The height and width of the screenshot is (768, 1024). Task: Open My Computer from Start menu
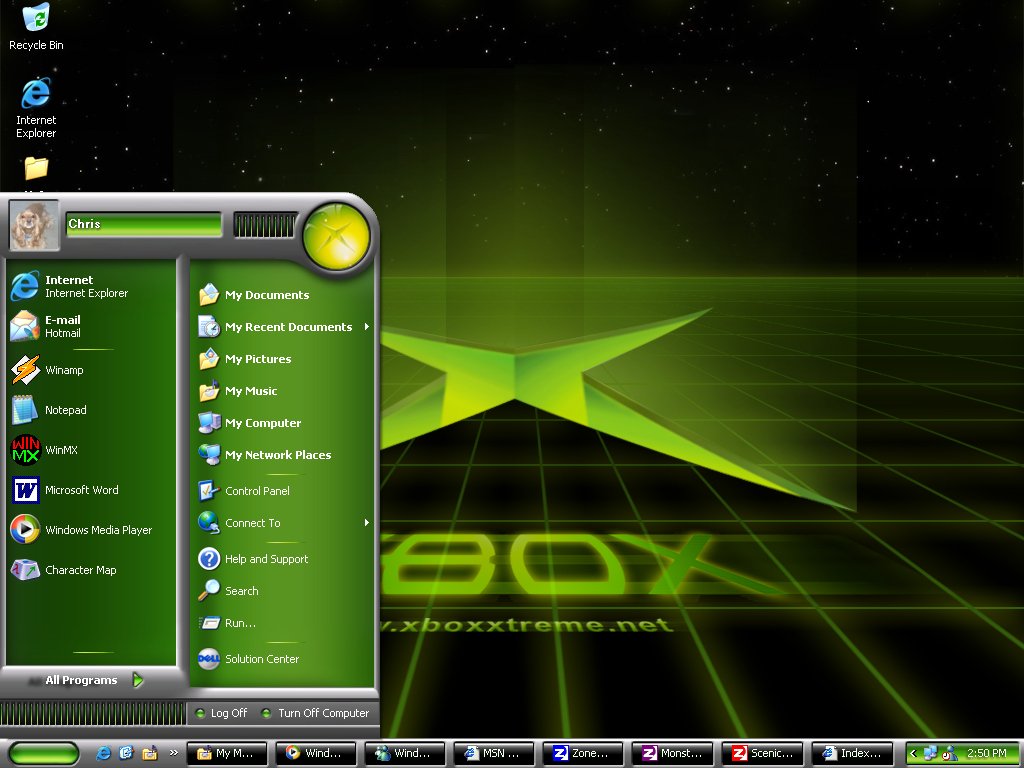coord(283,423)
